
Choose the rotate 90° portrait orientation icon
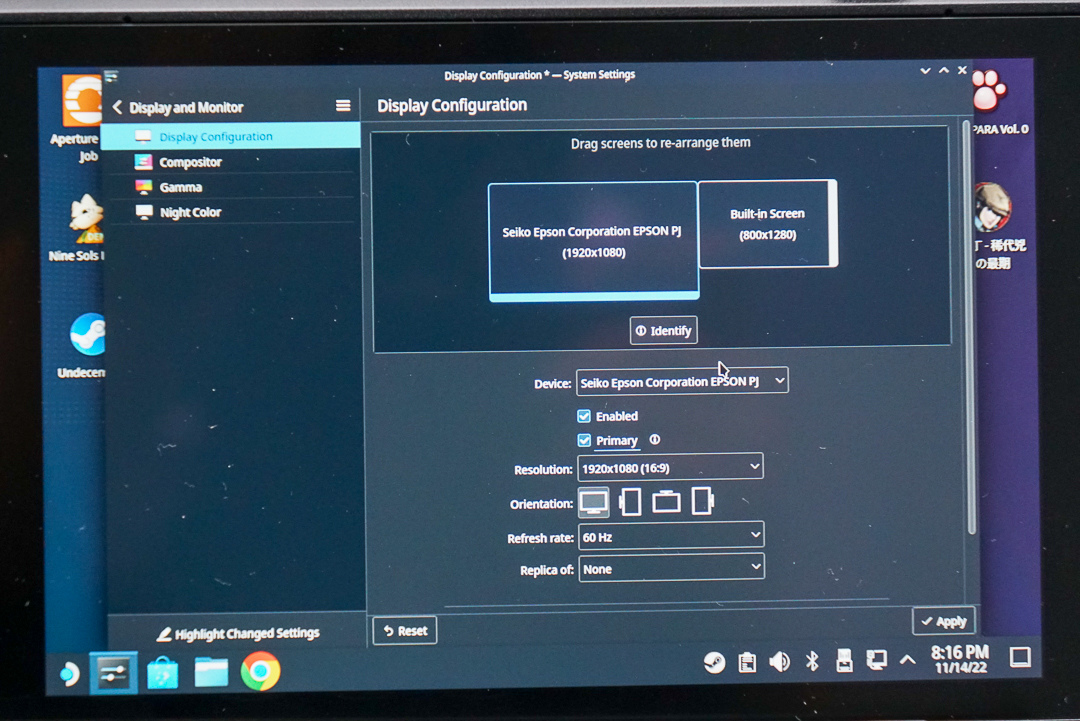(x=630, y=502)
